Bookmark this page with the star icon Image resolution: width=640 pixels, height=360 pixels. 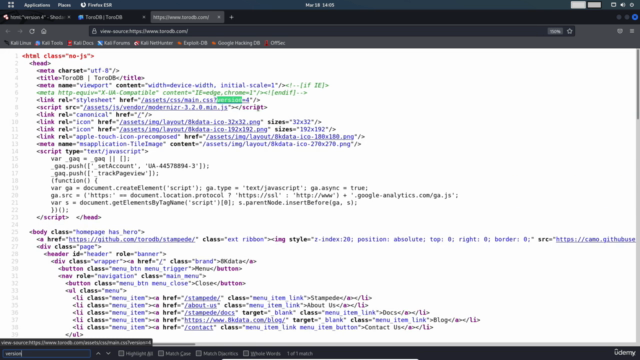(569, 31)
